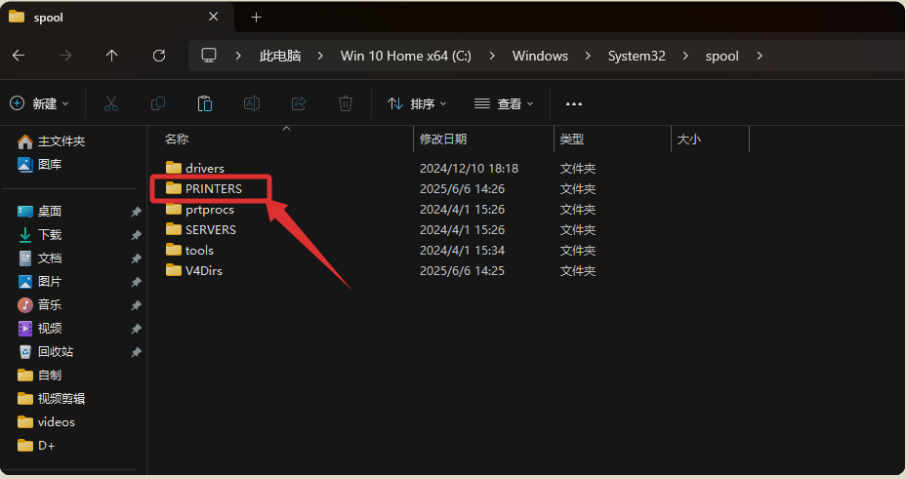Open the 排序 sort dropdown
908x479 pixels.
click(x=417, y=104)
